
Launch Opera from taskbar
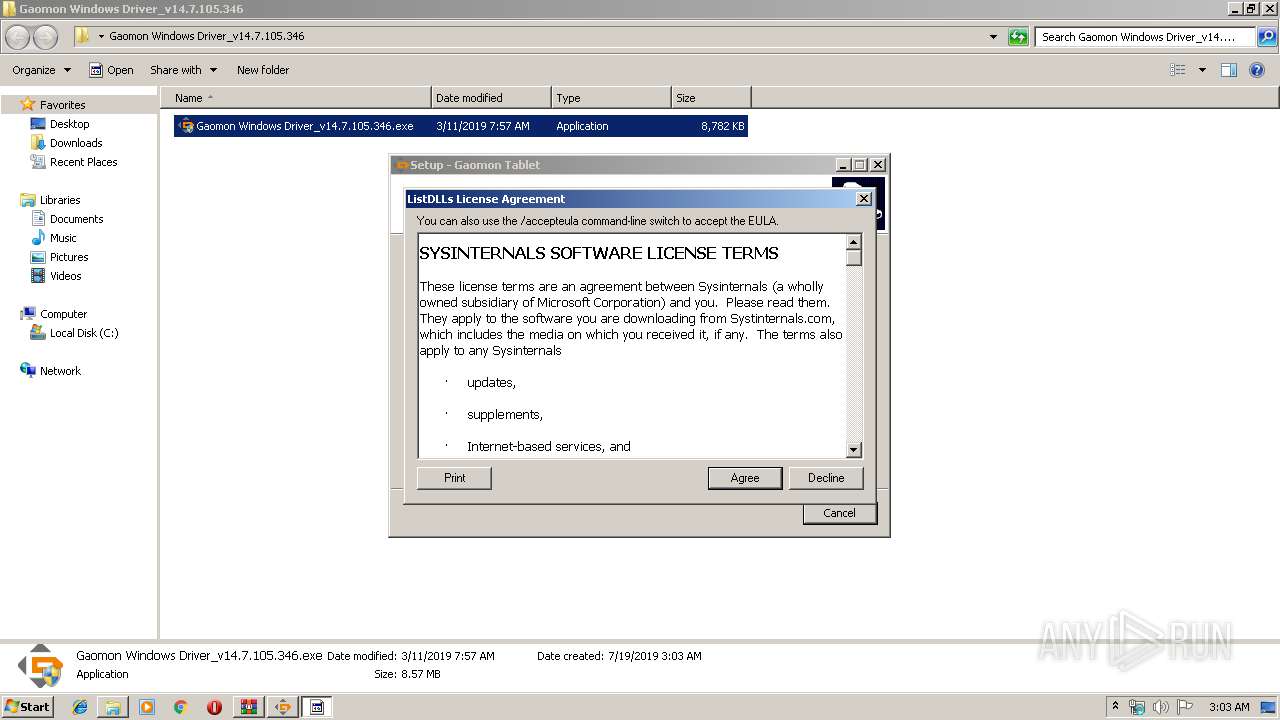pos(214,707)
